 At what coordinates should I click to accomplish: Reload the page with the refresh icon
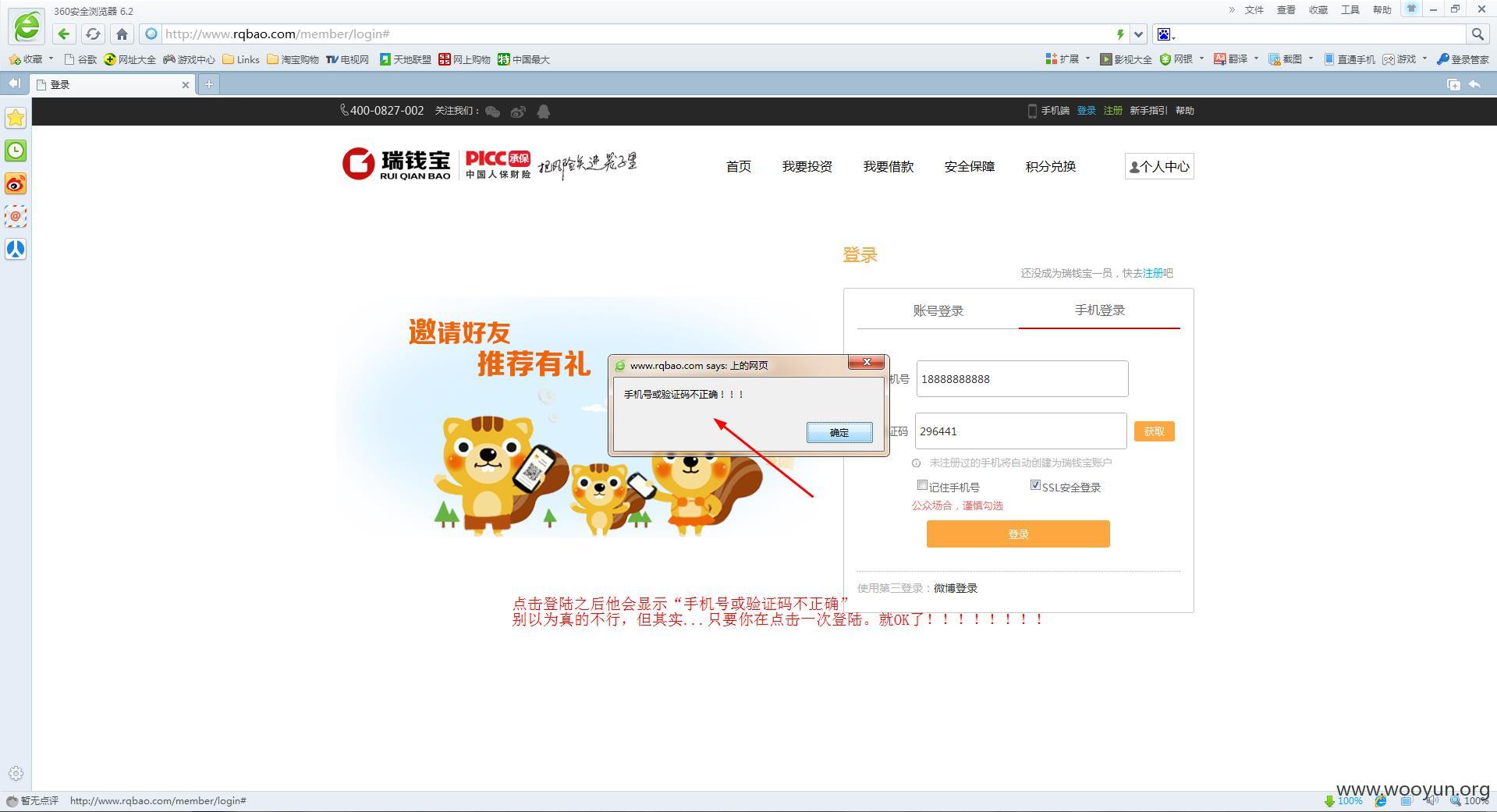click(x=93, y=34)
